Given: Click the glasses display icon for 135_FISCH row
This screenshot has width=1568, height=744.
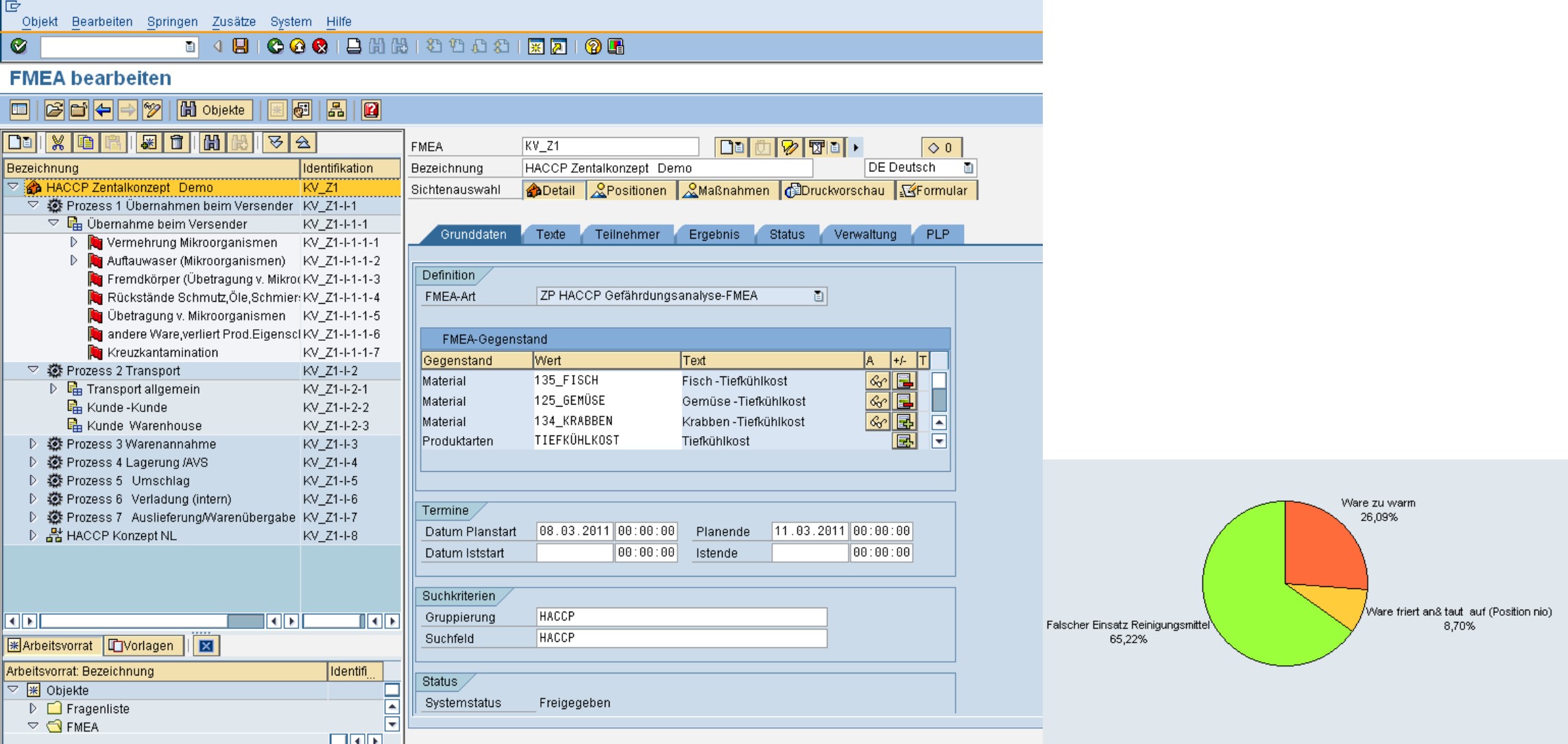Looking at the screenshot, I should (878, 381).
